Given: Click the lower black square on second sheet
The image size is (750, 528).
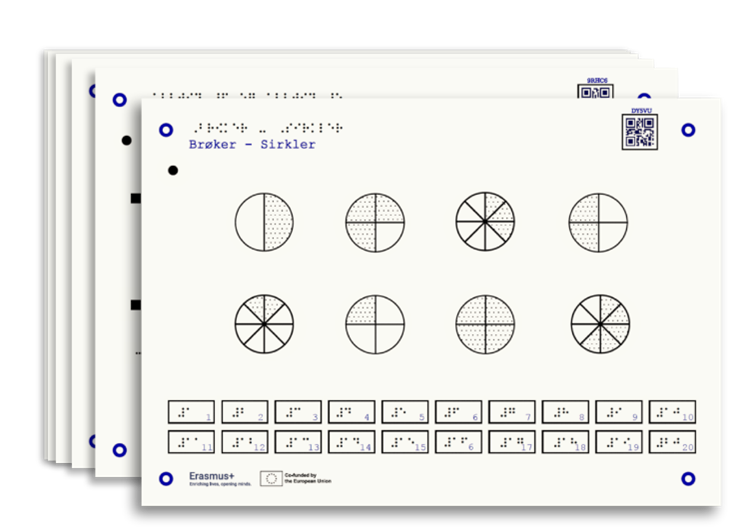Looking at the screenshot, I should click(x=136, y=305).
